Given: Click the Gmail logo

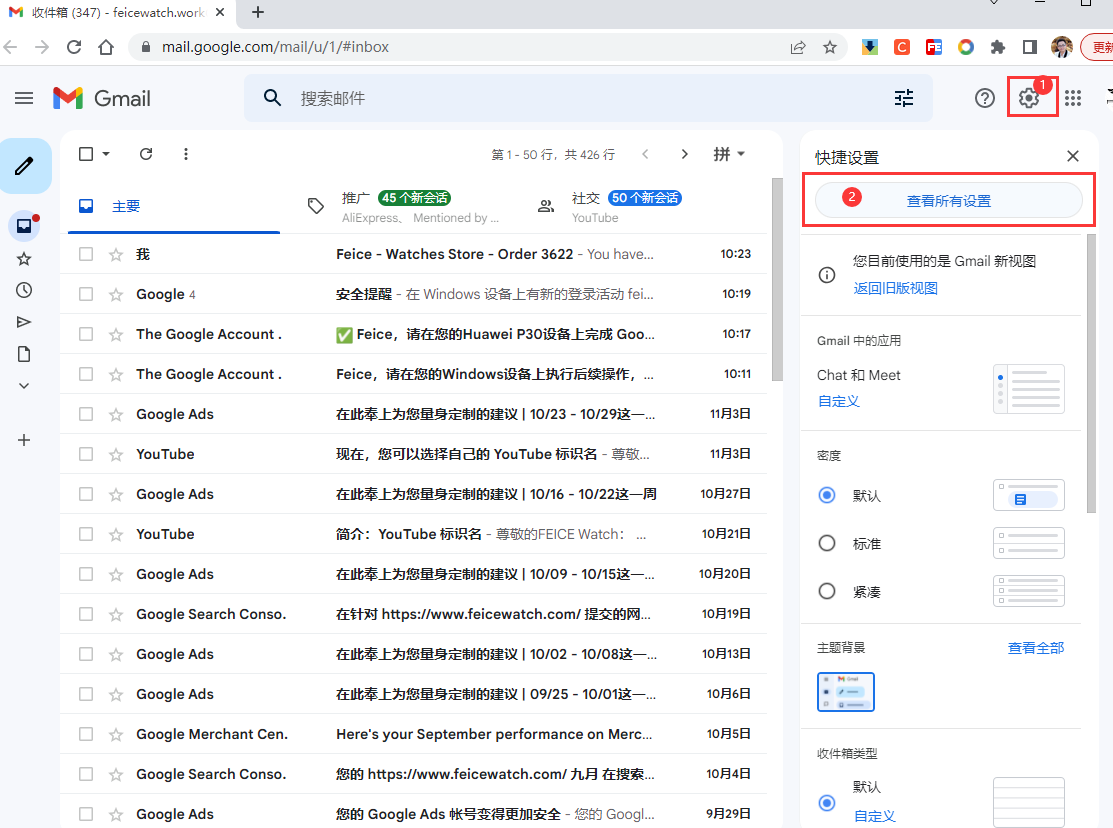Looking at the screenshot, I should (x=102, y=98).
